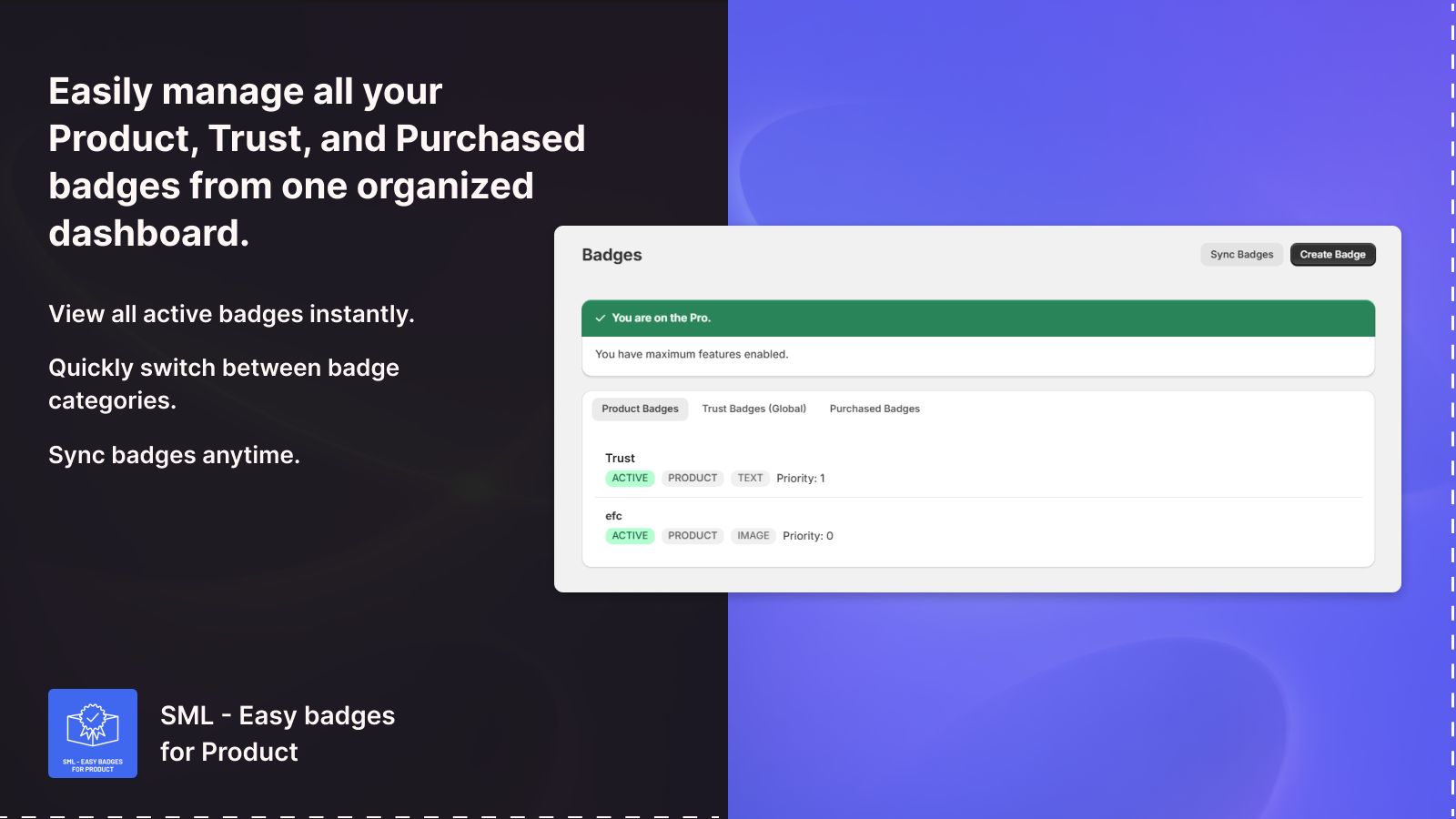
Task: Click the Priority: 0 label
Action: pyautogui.click(x=808, y=536)
